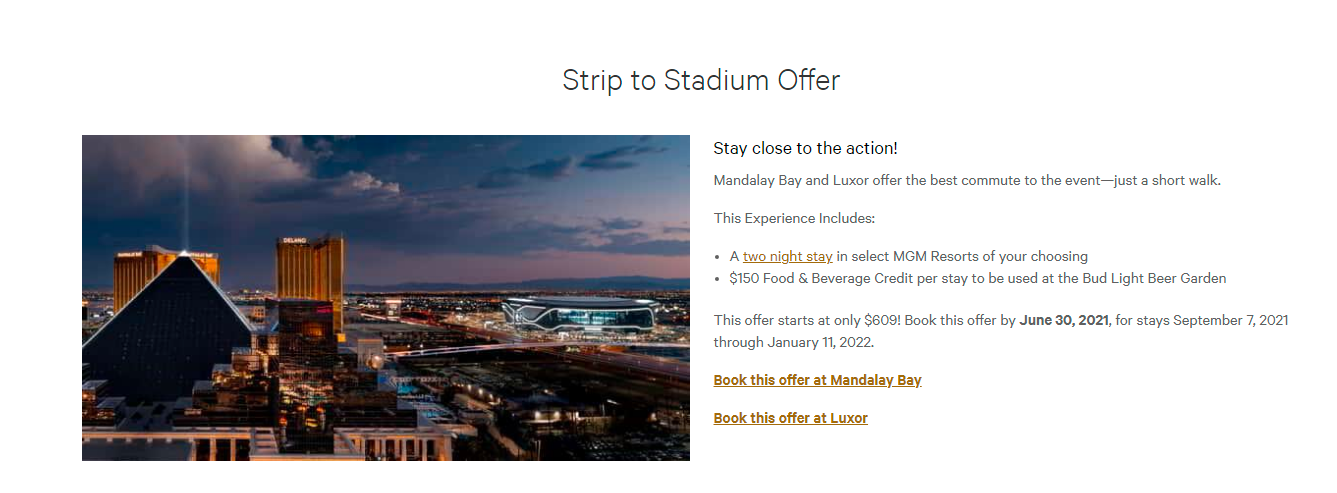Click "Book this offer at Mandalay Bay"
This screenshot has height=493, width=1337.
(x=817, y=381)
